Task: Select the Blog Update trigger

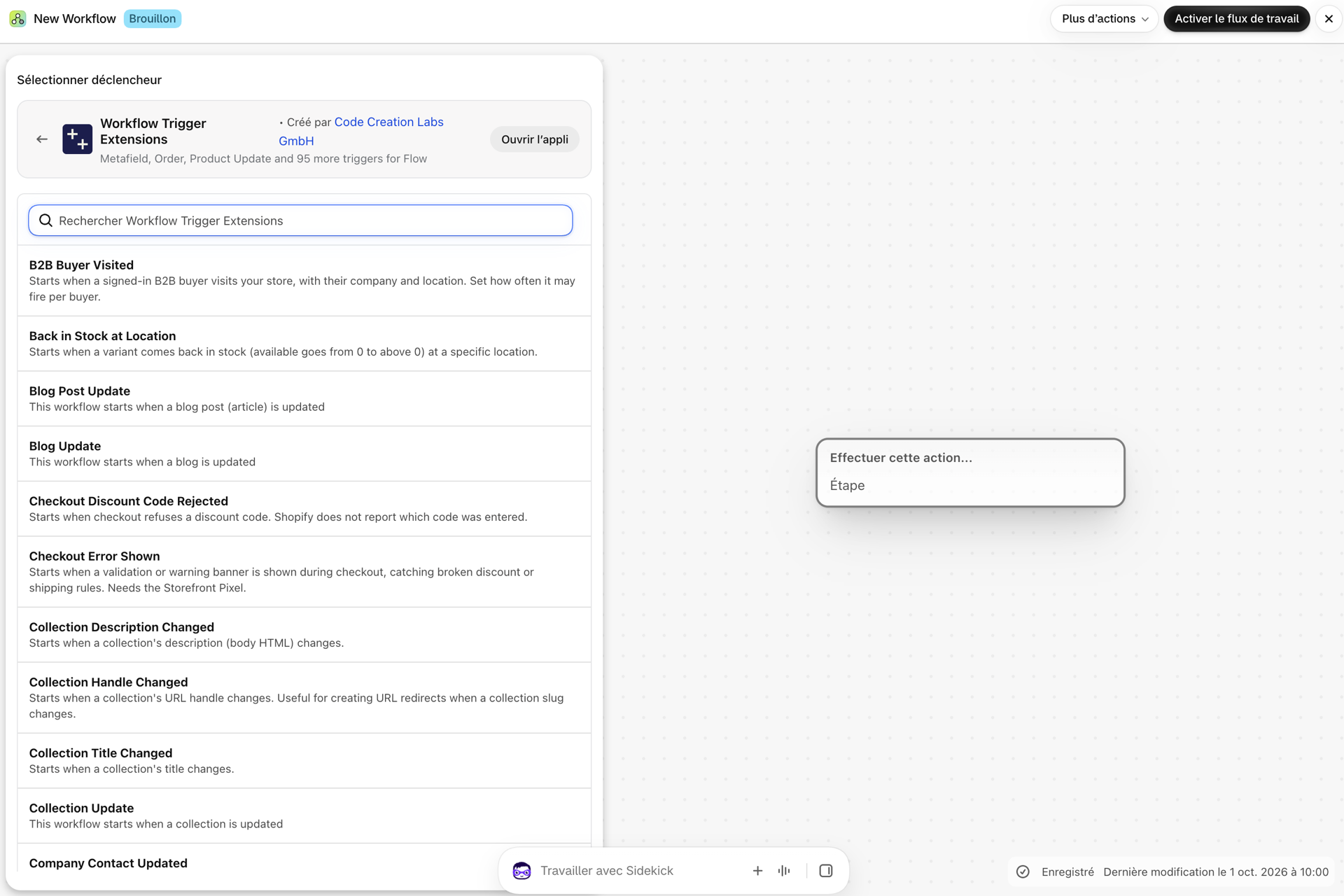Action: 304,454
